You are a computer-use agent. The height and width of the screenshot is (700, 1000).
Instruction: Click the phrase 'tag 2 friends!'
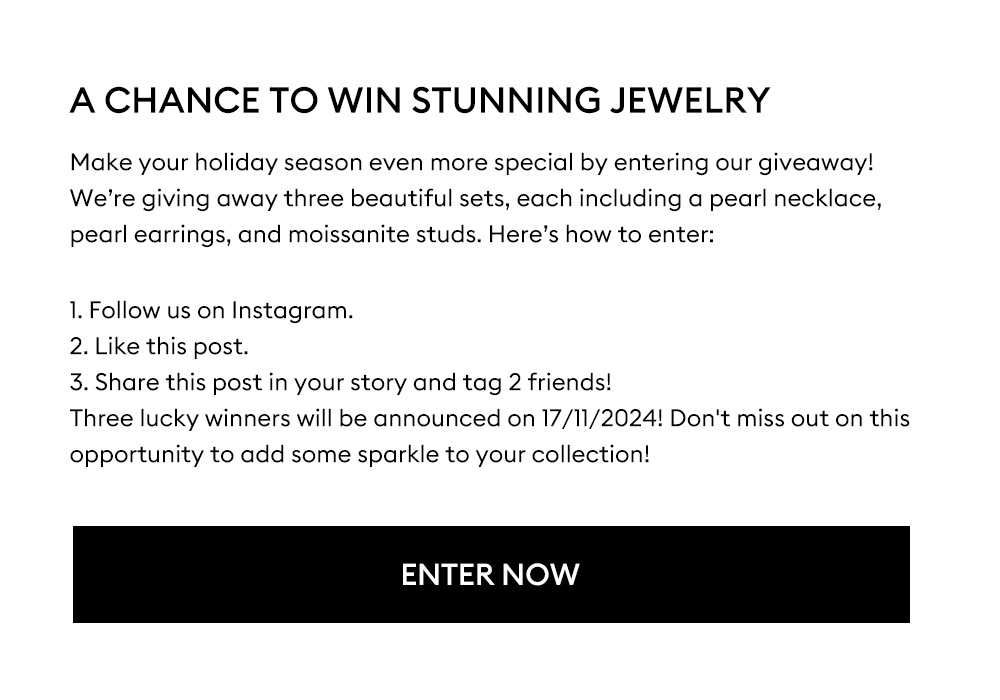[x=537, y=383]
